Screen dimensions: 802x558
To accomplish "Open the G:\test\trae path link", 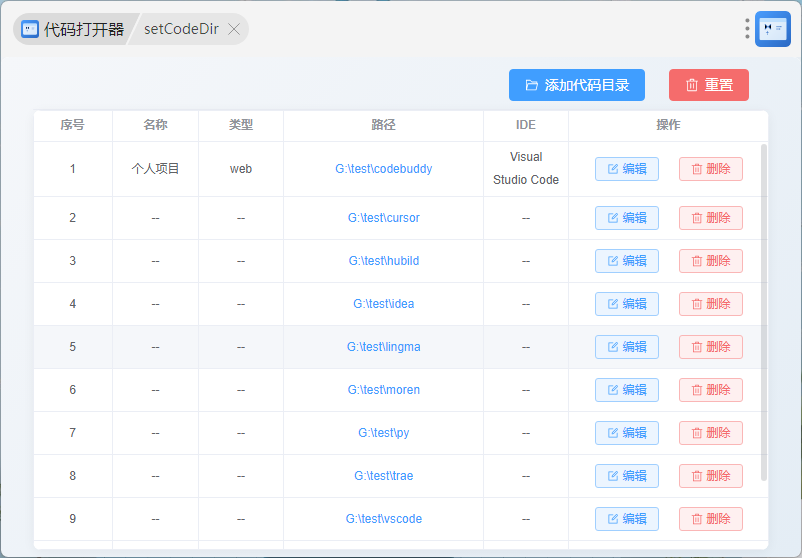I will [383, 476].
